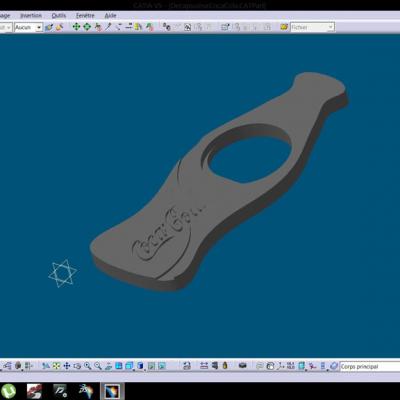This screenshot has height=400, width=400.
Task: Click the first green four-arrow move icon
Action: pos(76,27)
